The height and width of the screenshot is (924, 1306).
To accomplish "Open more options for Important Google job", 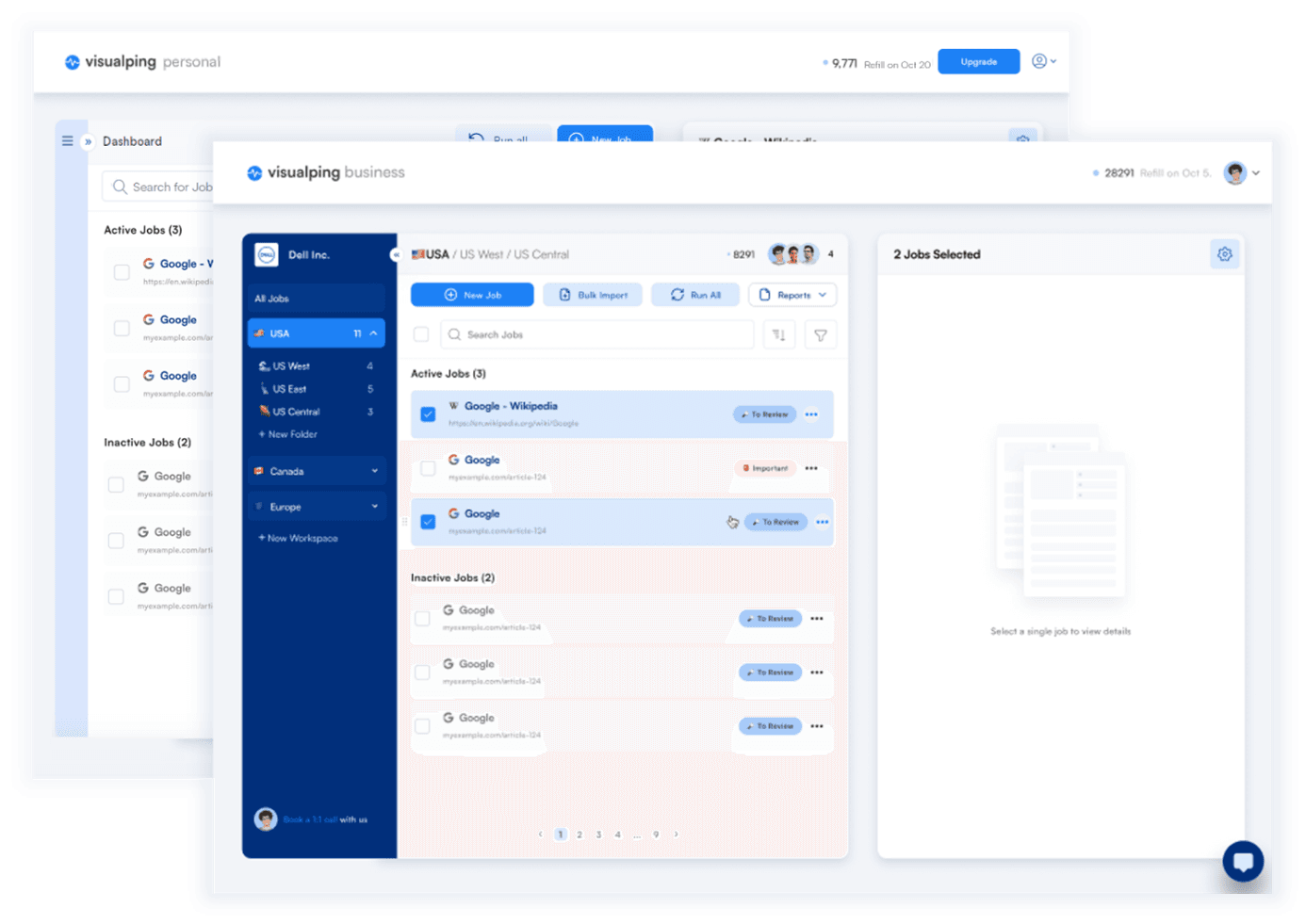I will point(811,468).
